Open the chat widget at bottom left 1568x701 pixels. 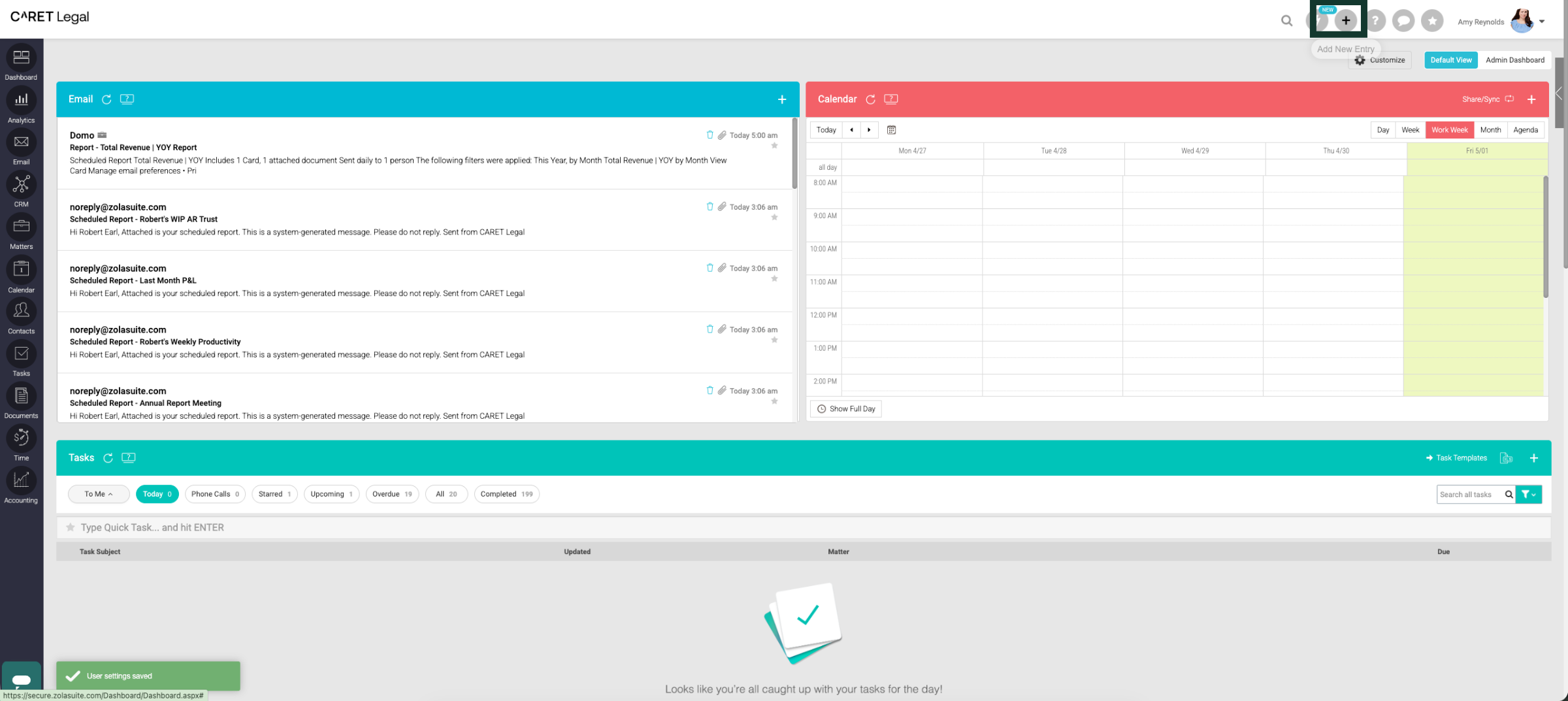(22, 679)
